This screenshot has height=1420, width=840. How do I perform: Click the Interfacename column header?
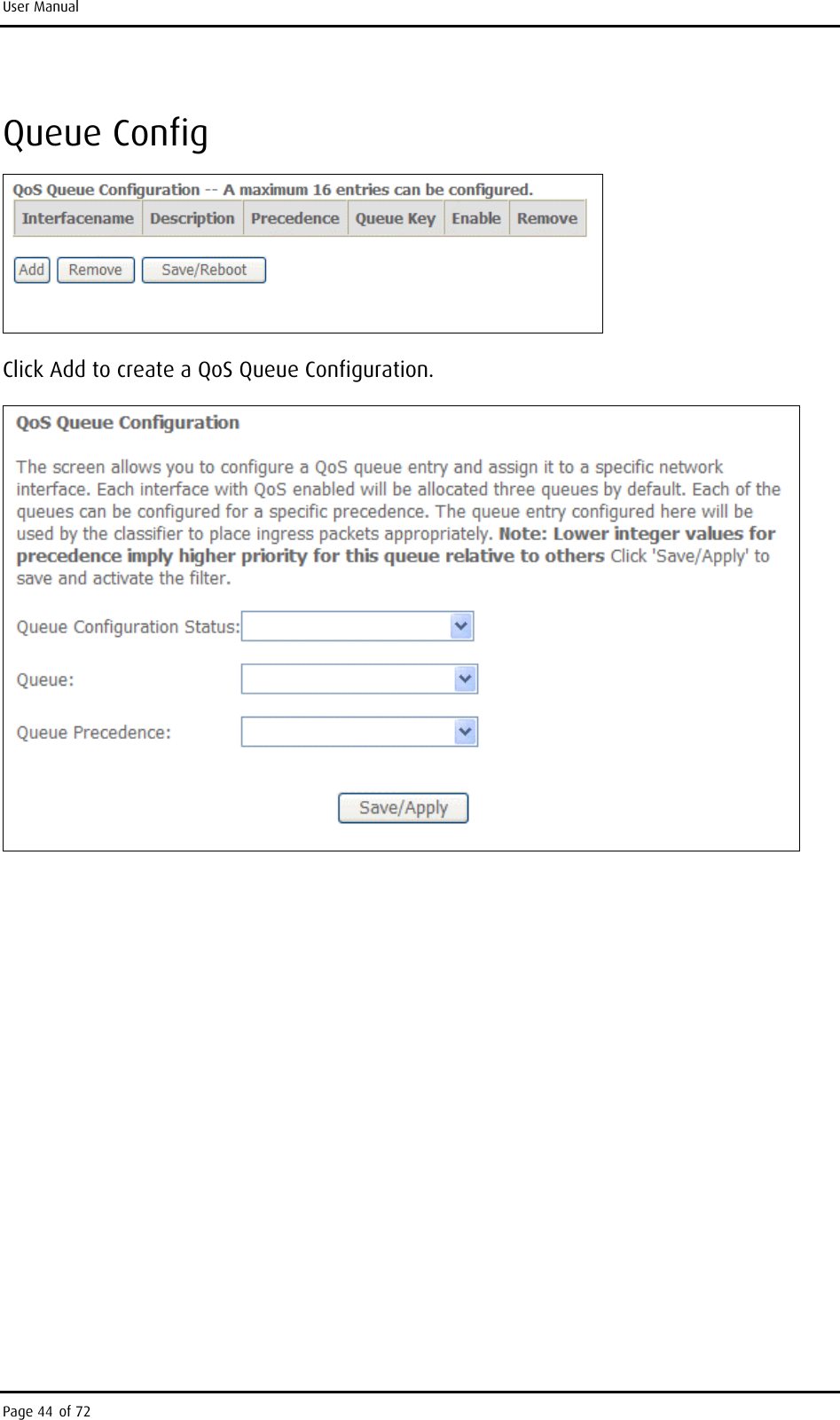78,219
